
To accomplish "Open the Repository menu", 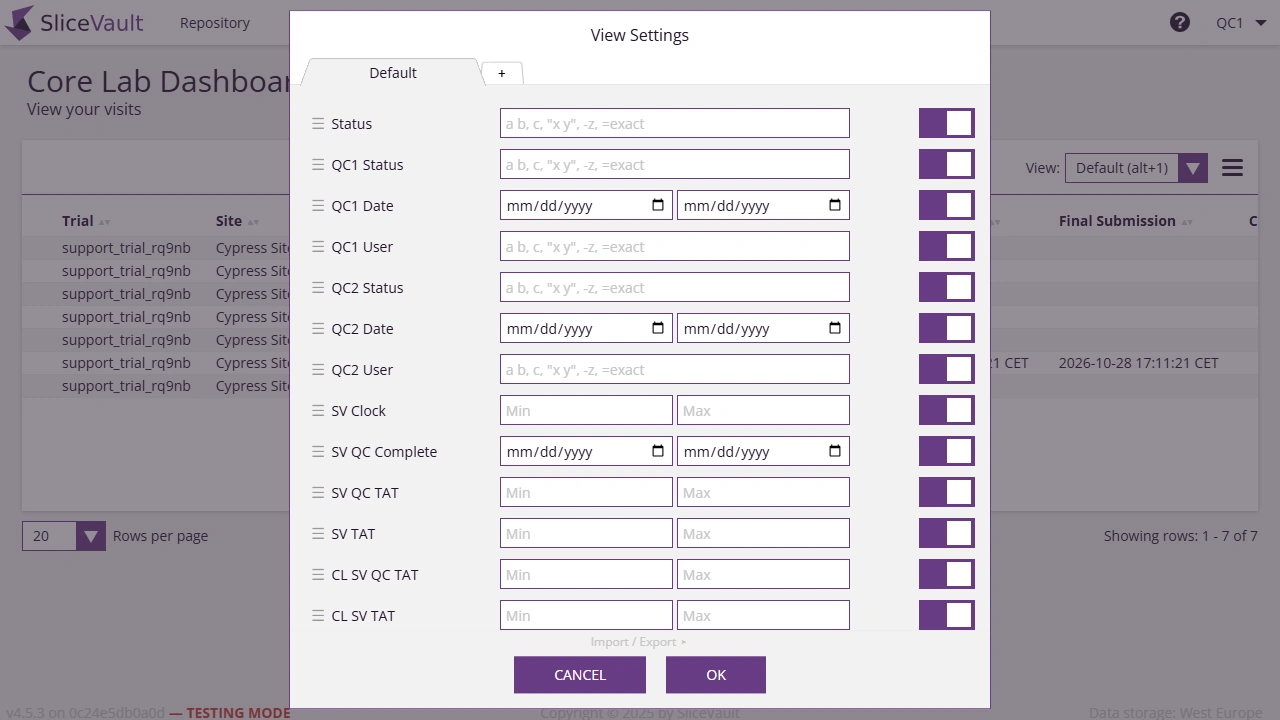I will [215, 23].
